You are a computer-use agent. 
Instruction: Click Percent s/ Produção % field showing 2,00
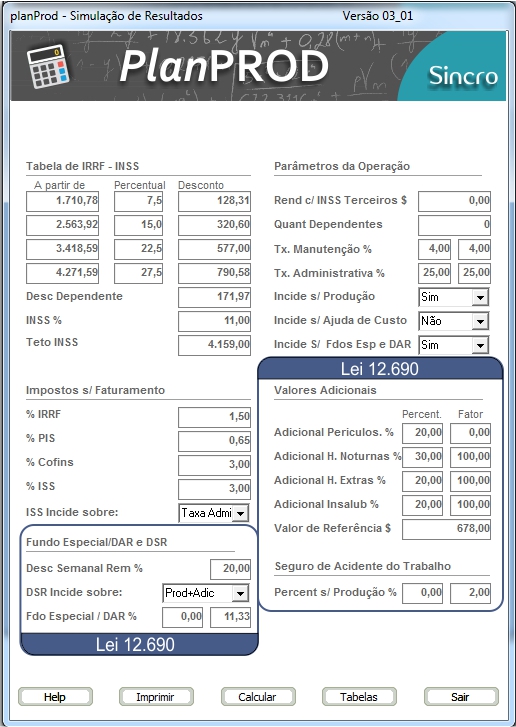click(x=471, y=593)
